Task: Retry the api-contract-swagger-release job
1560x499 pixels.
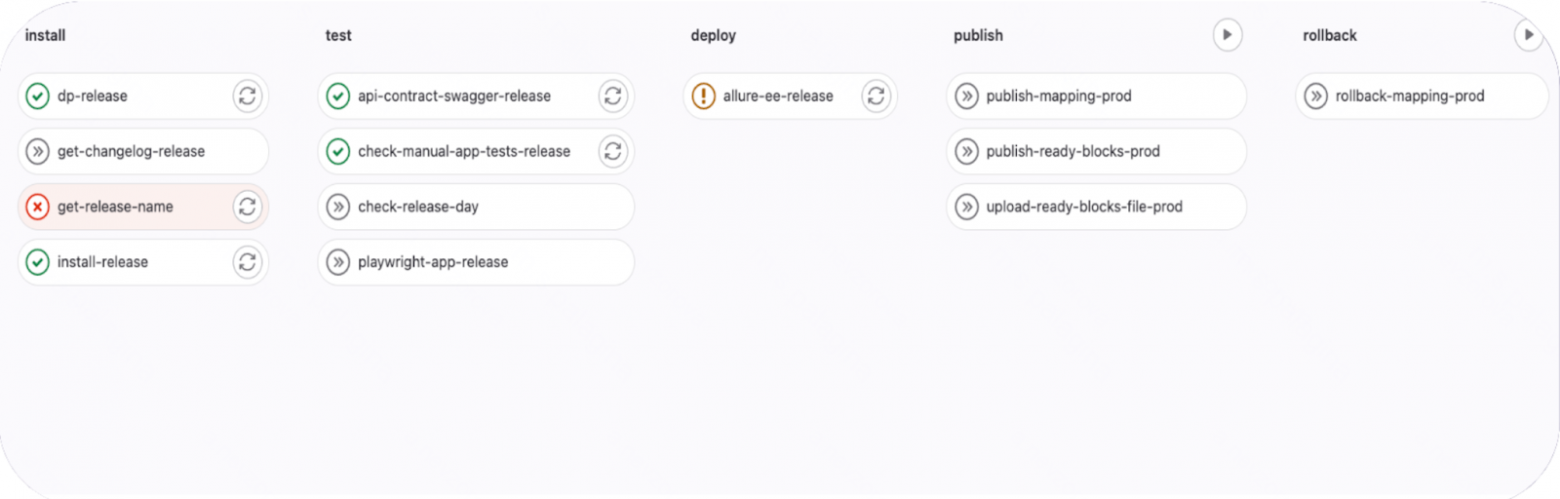Action: click(612, 96)
